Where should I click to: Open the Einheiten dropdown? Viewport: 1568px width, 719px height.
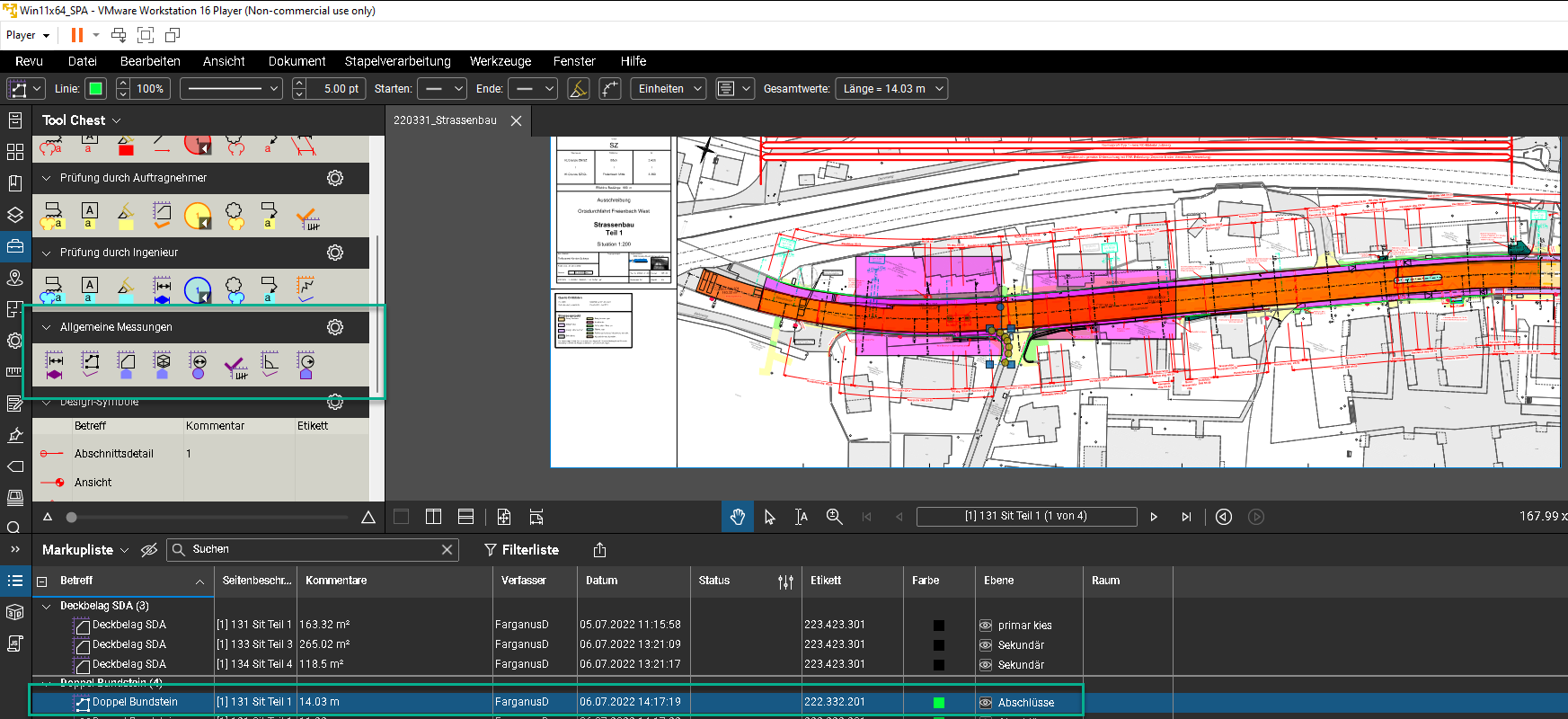click(669, 89)
